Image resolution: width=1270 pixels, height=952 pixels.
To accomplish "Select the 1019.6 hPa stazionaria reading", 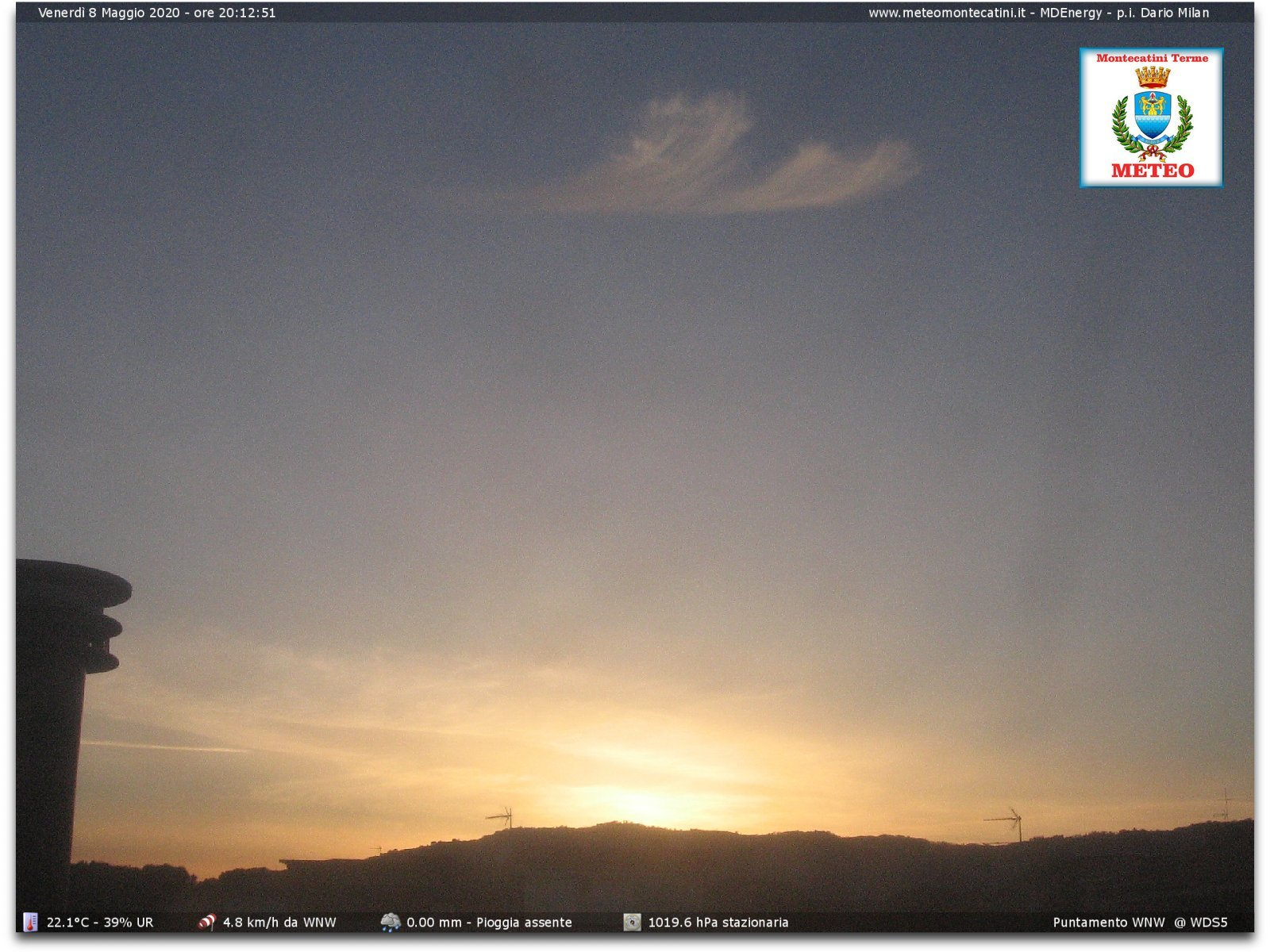I will pyautogui.click(x=718, y=922).
